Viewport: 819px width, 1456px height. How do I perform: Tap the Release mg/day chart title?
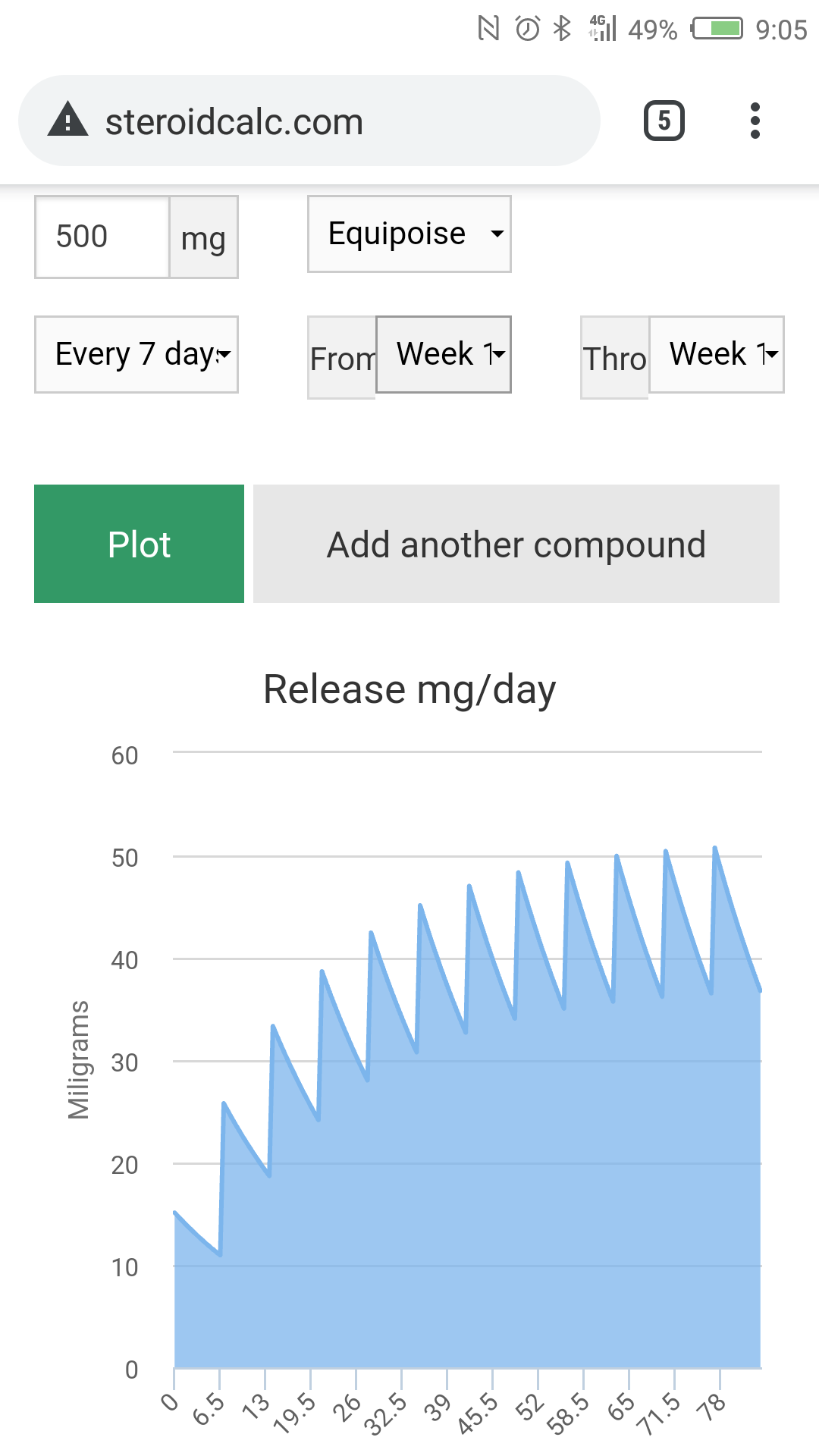(x=409, y=689)
